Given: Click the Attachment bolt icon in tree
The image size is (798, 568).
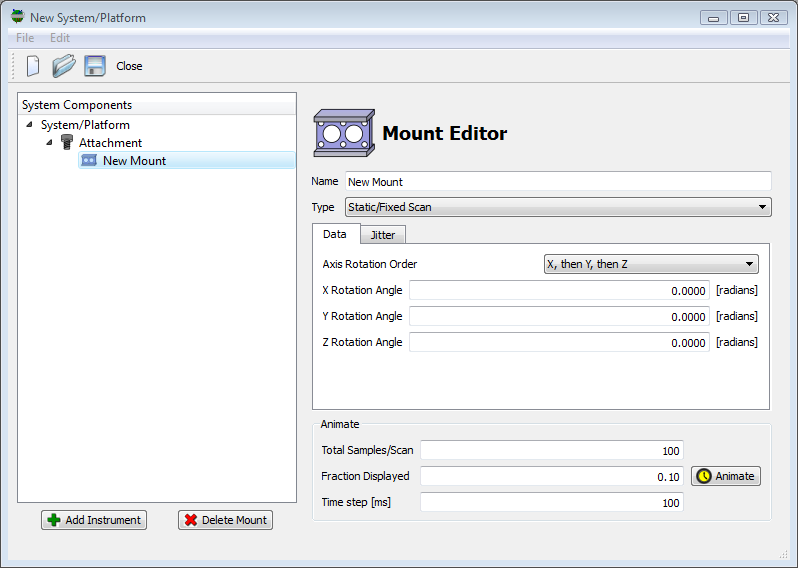Looking at the screenshot, I should click(67, 143).
